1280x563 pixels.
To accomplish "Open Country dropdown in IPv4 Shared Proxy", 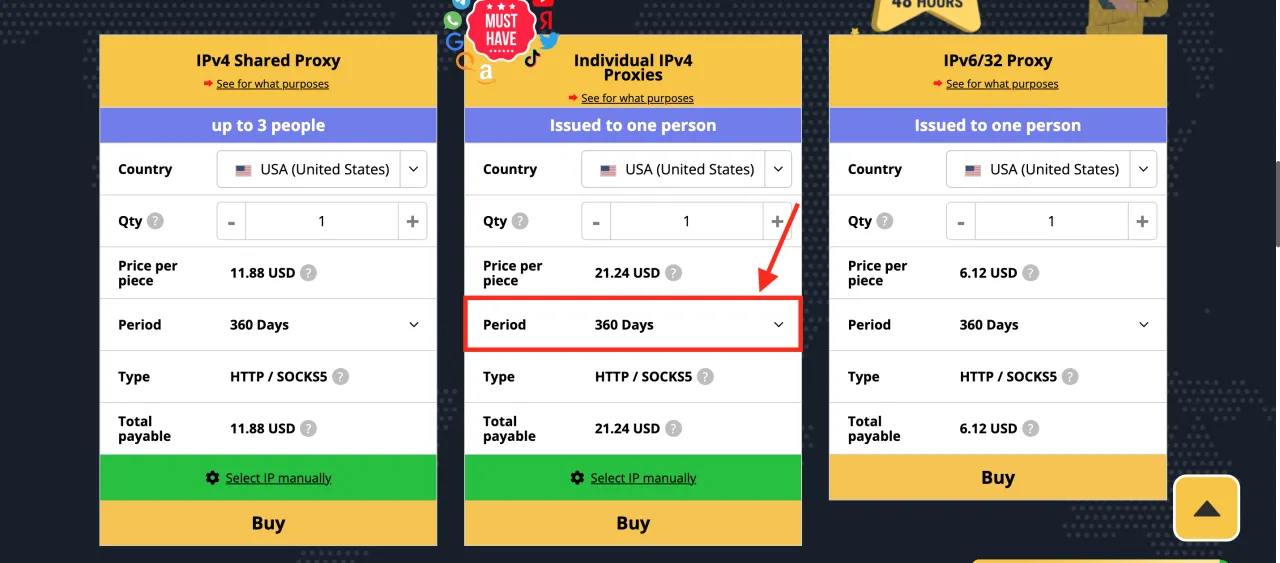I will click(322, 169).
